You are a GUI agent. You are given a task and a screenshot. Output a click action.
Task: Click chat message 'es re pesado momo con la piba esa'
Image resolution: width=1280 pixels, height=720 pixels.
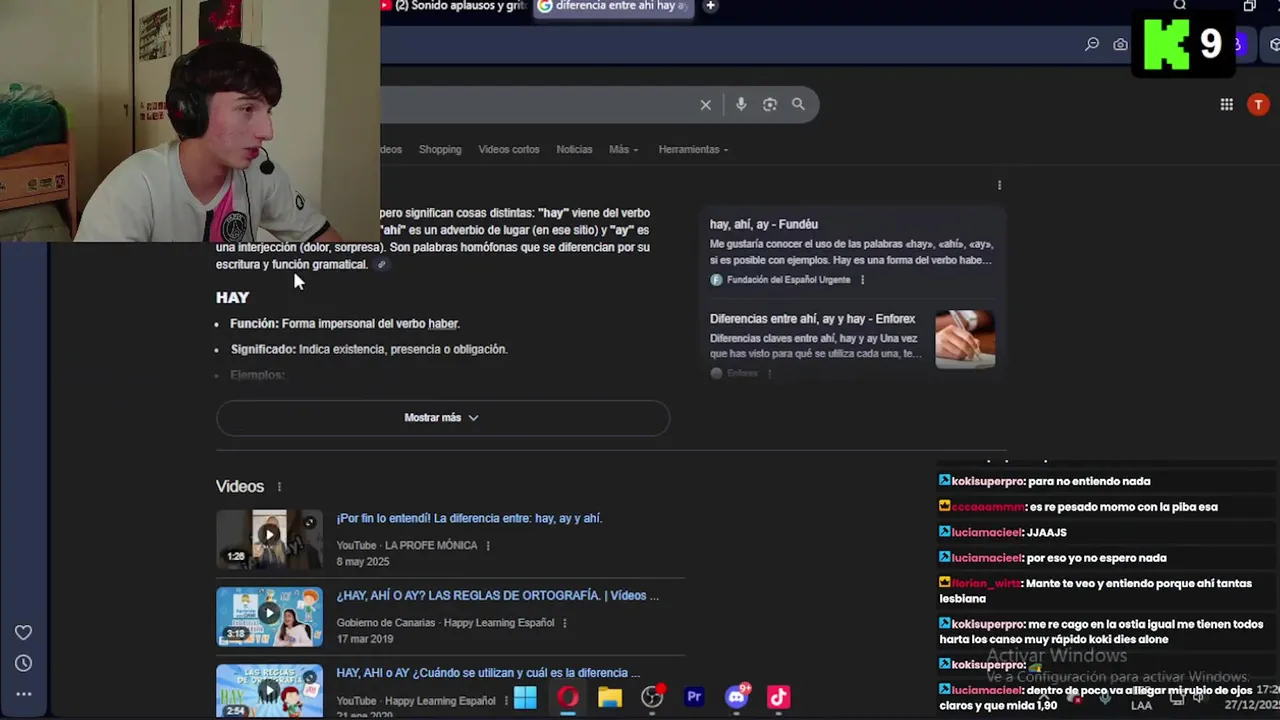click(x=1123, y=507)
